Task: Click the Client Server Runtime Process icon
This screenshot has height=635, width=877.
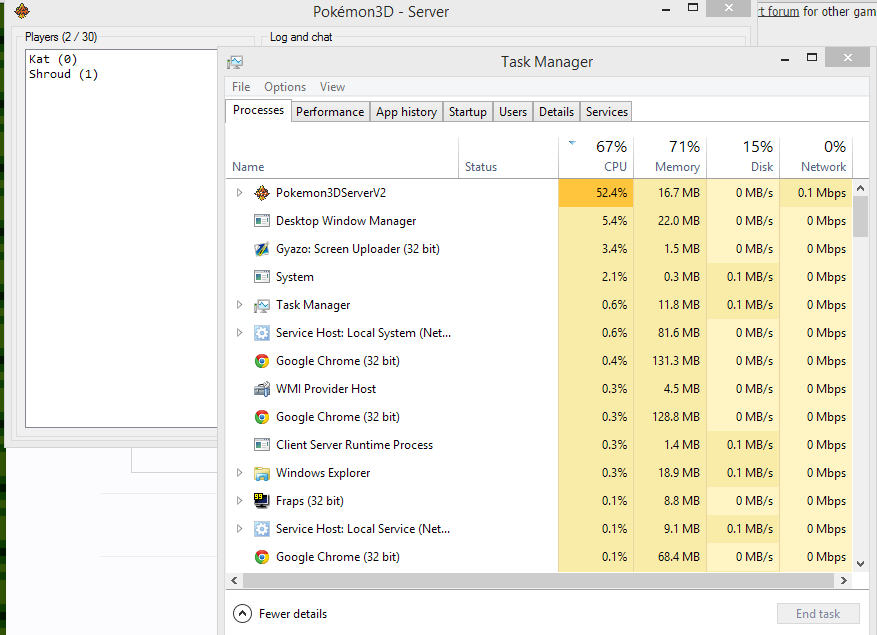Action: click(x=262, y=445)
